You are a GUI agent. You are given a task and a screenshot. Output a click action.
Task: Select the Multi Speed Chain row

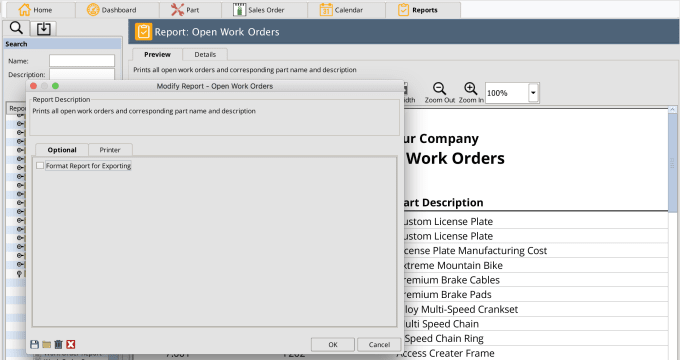coord(535,324)
